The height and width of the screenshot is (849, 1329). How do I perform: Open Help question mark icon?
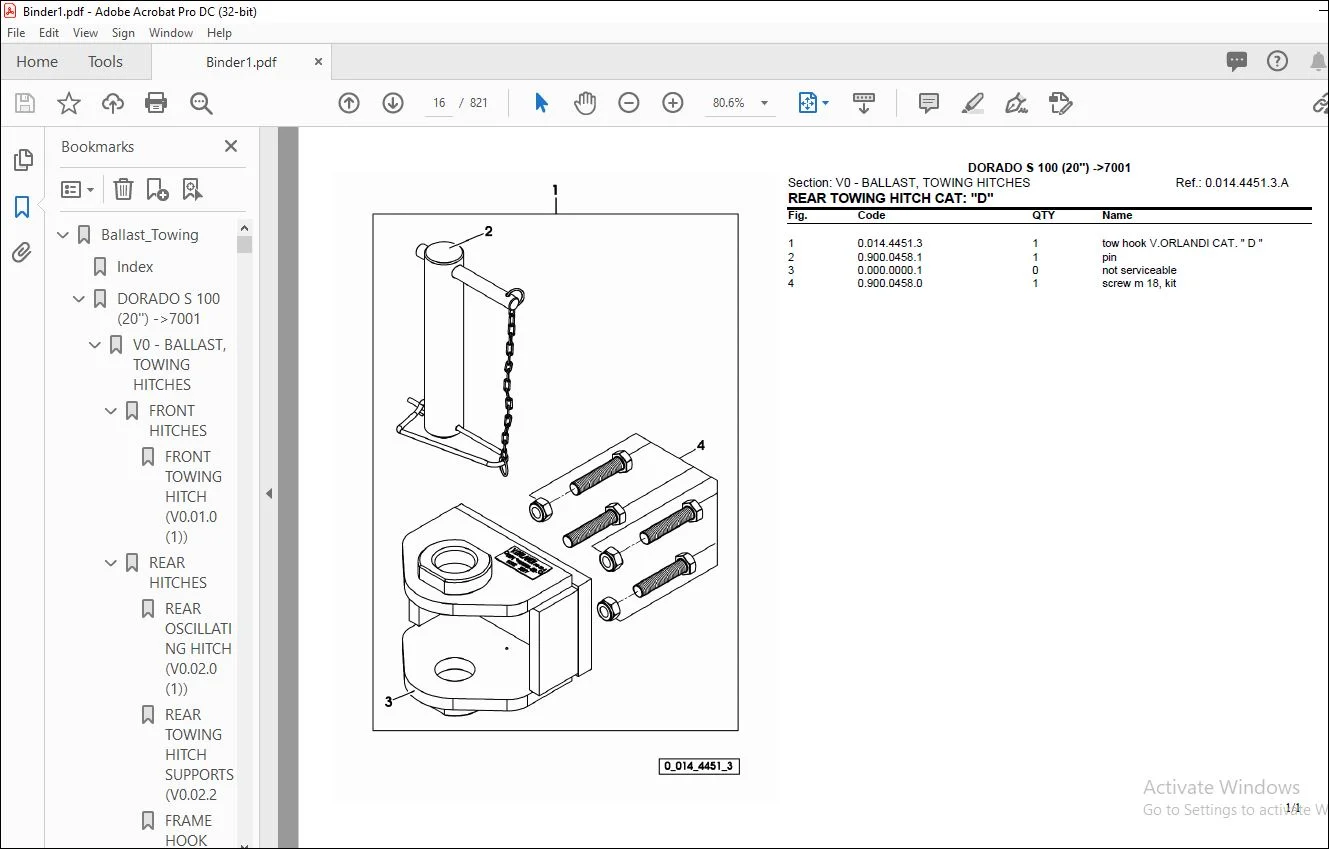(x=1278, y=61)
